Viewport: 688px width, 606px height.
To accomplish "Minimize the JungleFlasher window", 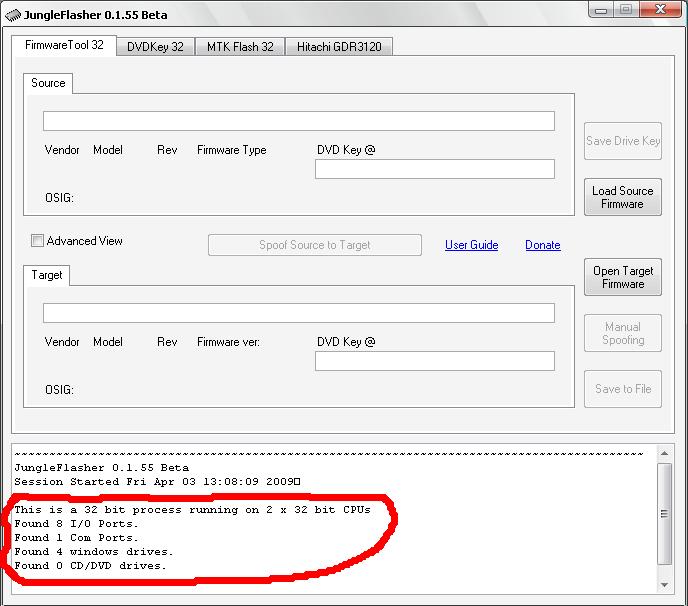I will pyautogui.click(x=601, y=10).
